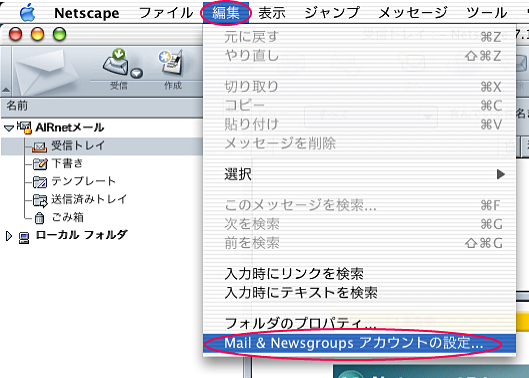This screenshot has height=378, width=529.
Task: Close the open 編集 menu
Action: click(226, 13)
